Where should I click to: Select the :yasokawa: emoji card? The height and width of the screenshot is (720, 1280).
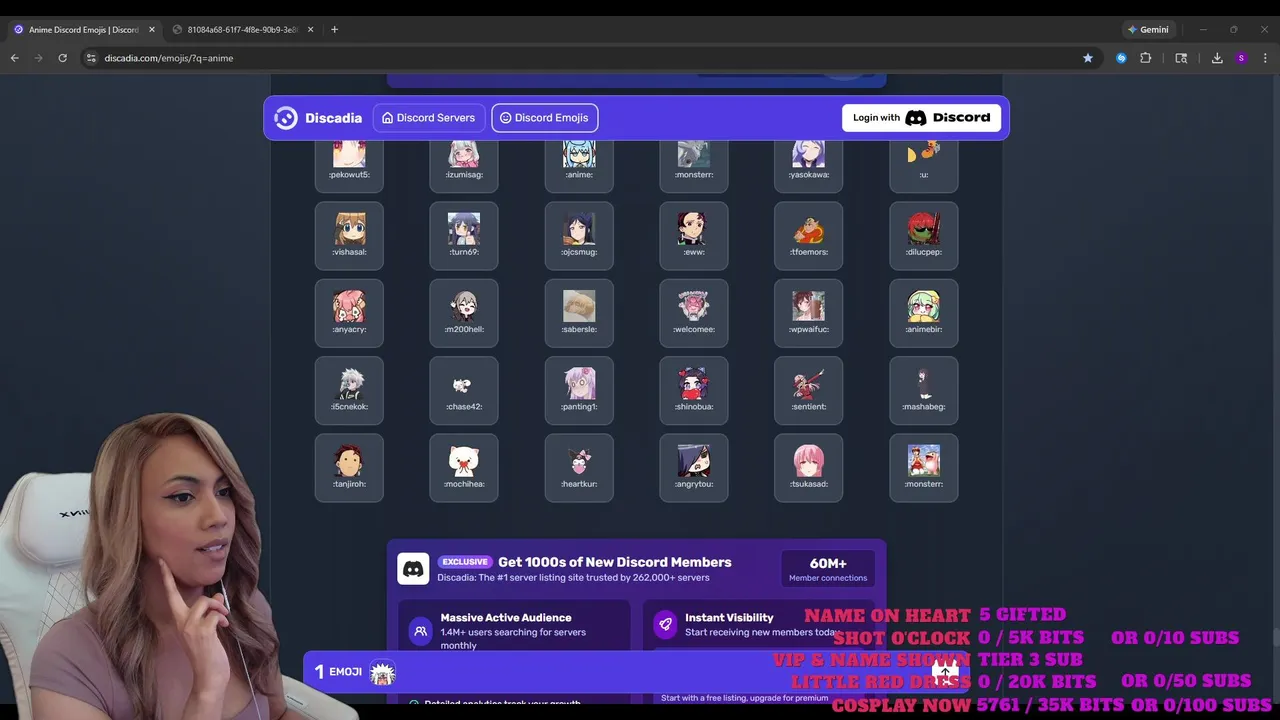809,165
